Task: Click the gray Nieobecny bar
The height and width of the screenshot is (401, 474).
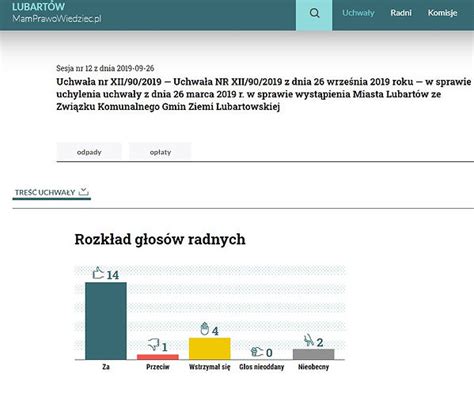Action: pyautogui.click(x=313, y=354)
